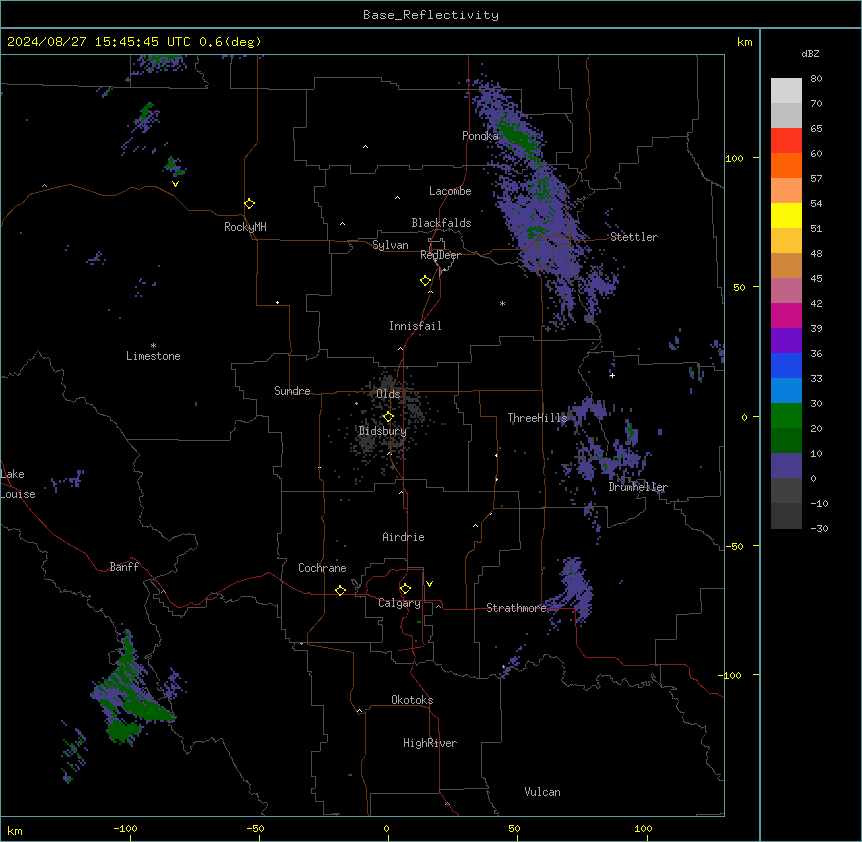862x842 pixels.
Task: Click the Innisfail city label
Action: [x=415, y=326]
